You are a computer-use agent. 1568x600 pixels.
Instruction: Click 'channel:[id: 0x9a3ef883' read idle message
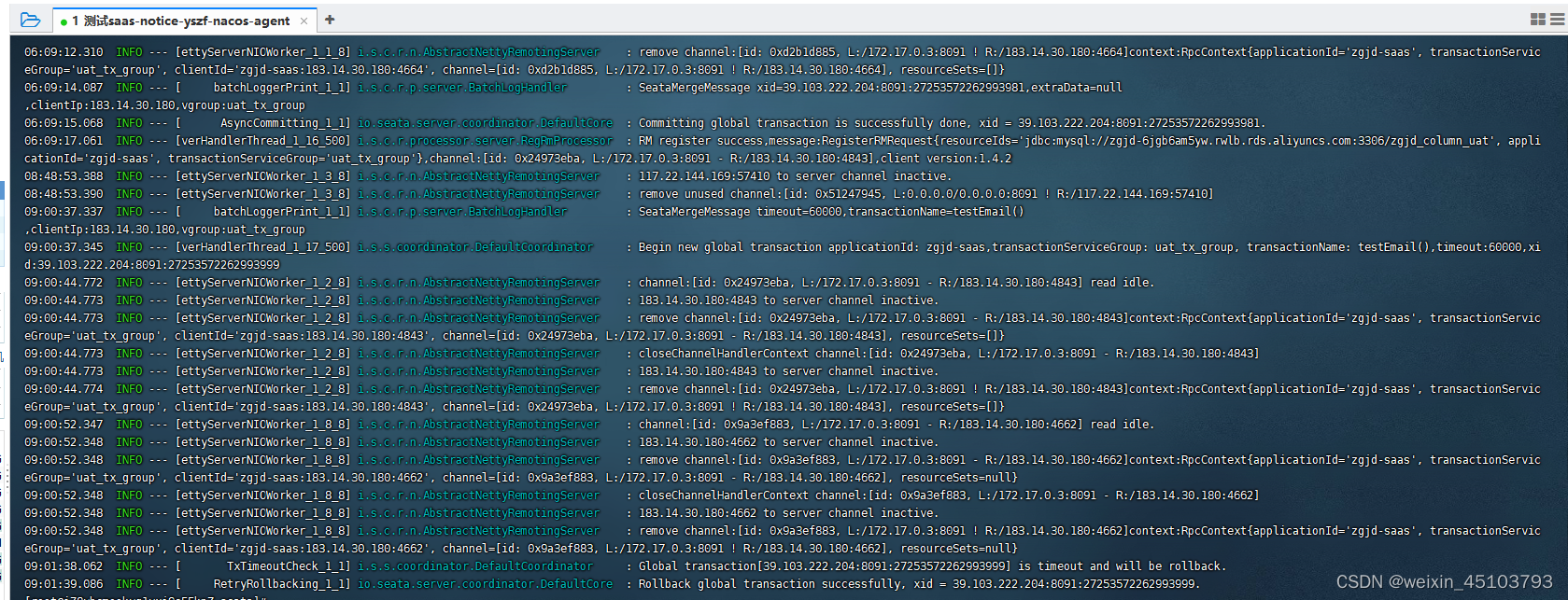click(897, 425)
